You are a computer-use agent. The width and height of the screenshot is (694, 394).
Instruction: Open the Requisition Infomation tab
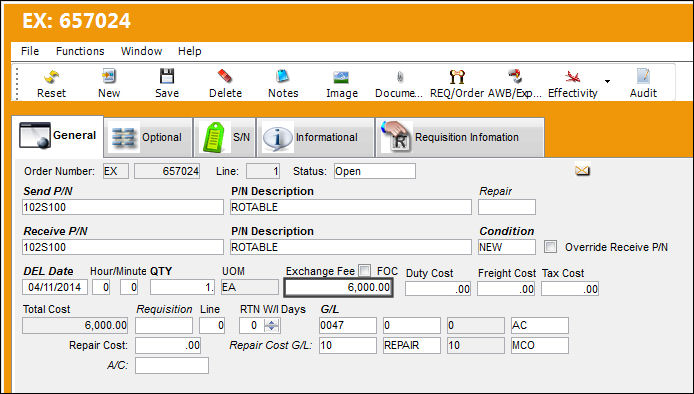point(460,137)
